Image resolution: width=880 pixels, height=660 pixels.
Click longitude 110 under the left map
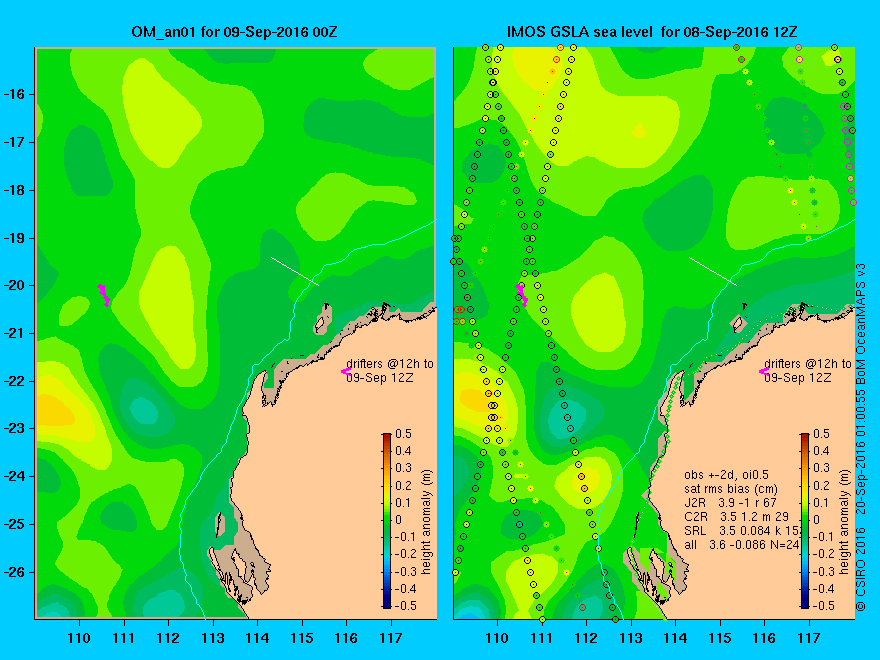click(x=79, y=638)
